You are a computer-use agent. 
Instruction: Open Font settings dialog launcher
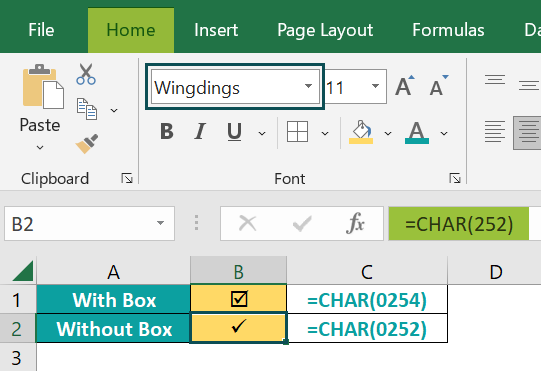[x=455, y=178]
